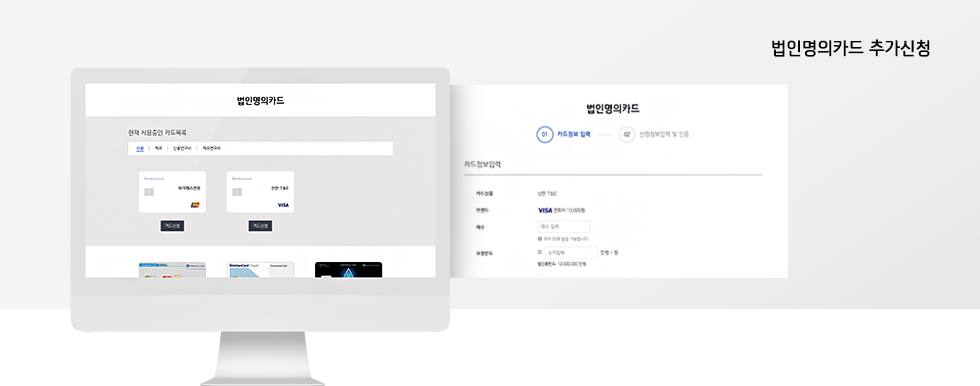
Task: Select the 신한 tab in card list filter
Action: [x=139, y=149]
